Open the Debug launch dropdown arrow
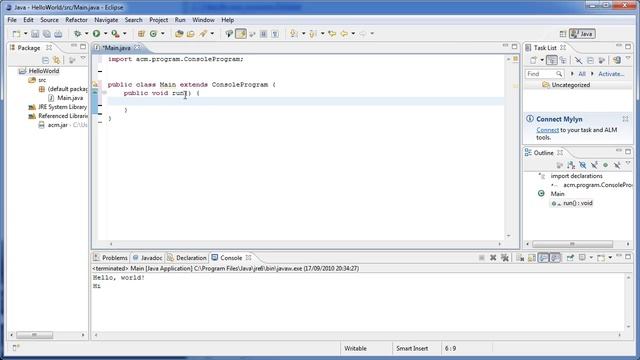 click(x=86, y=34)
